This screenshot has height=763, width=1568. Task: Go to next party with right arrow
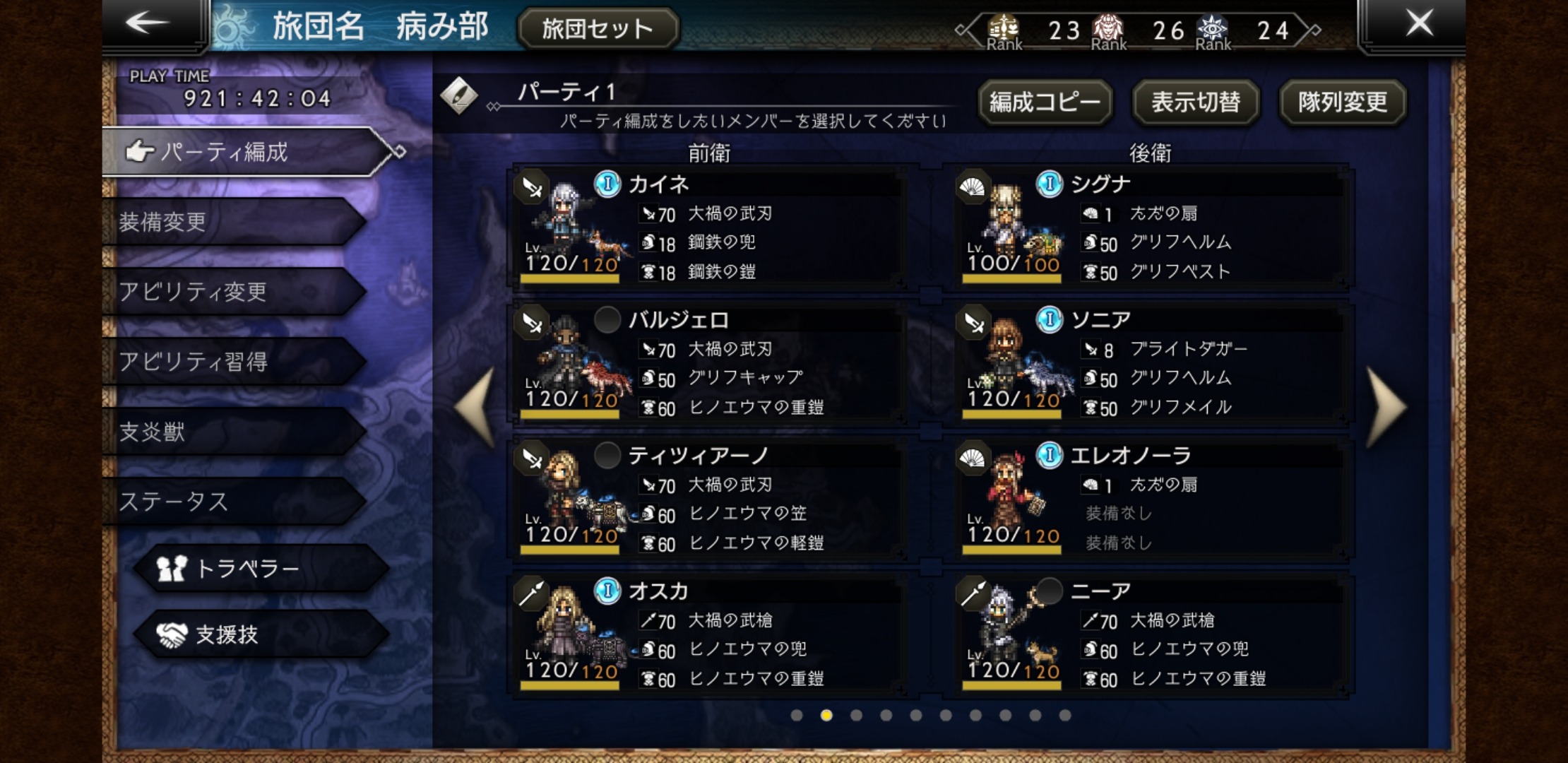click(x=1386, y=406)
